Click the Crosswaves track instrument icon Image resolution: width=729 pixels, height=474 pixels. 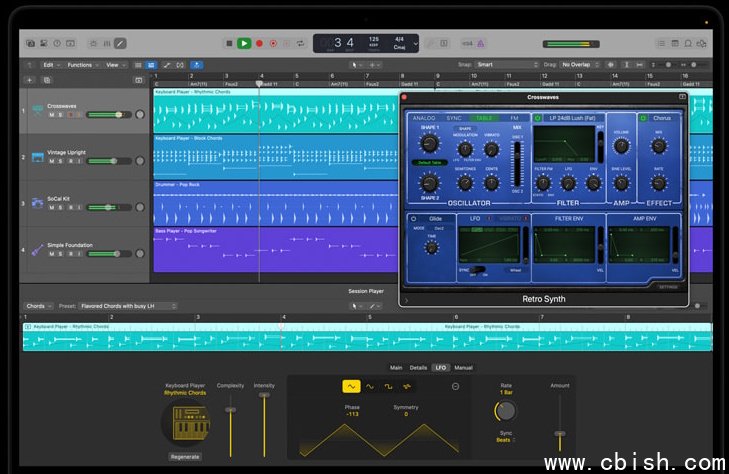tap(37, 109)
